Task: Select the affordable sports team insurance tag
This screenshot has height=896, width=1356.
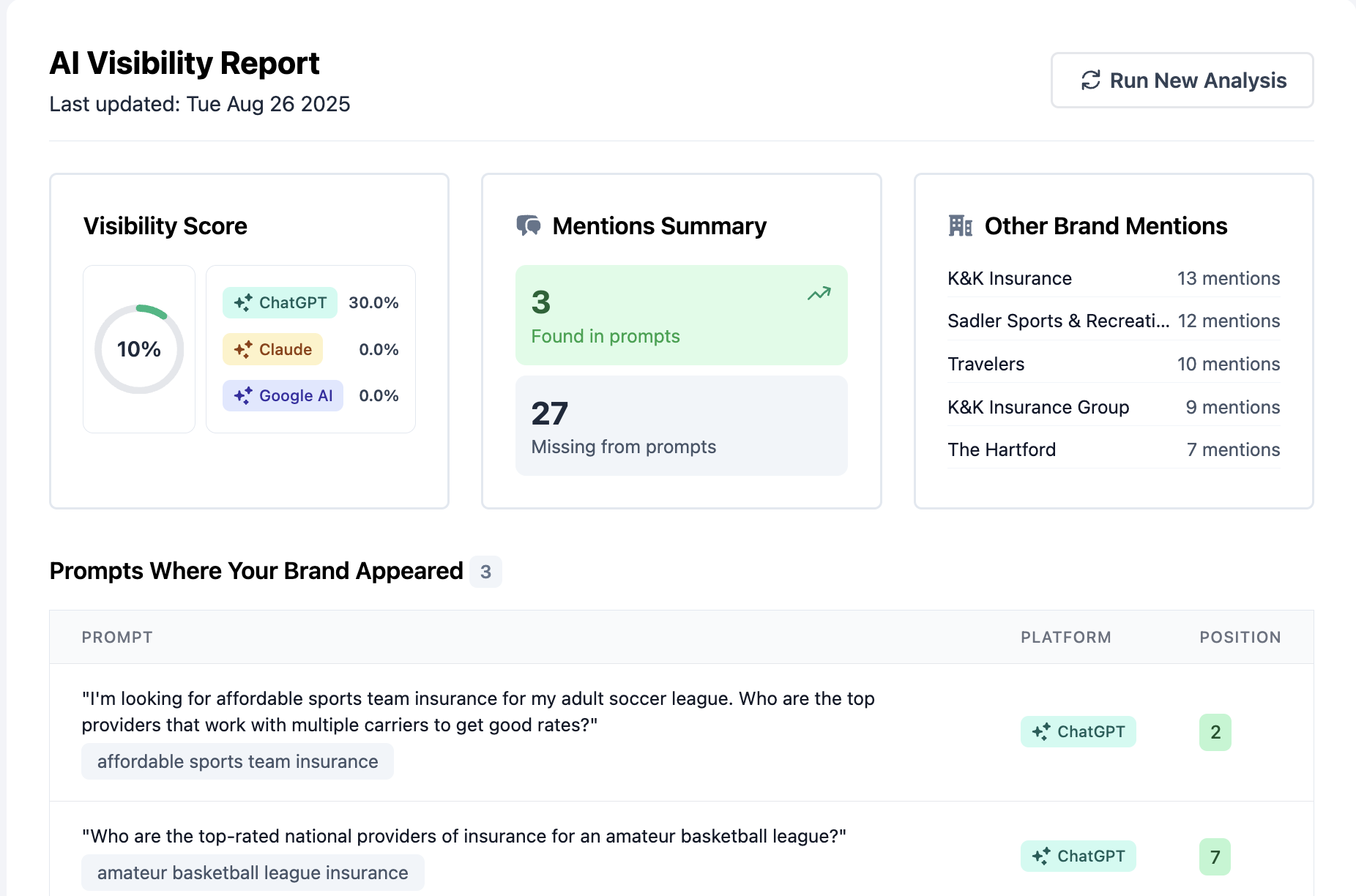Action: pos(237,762)
